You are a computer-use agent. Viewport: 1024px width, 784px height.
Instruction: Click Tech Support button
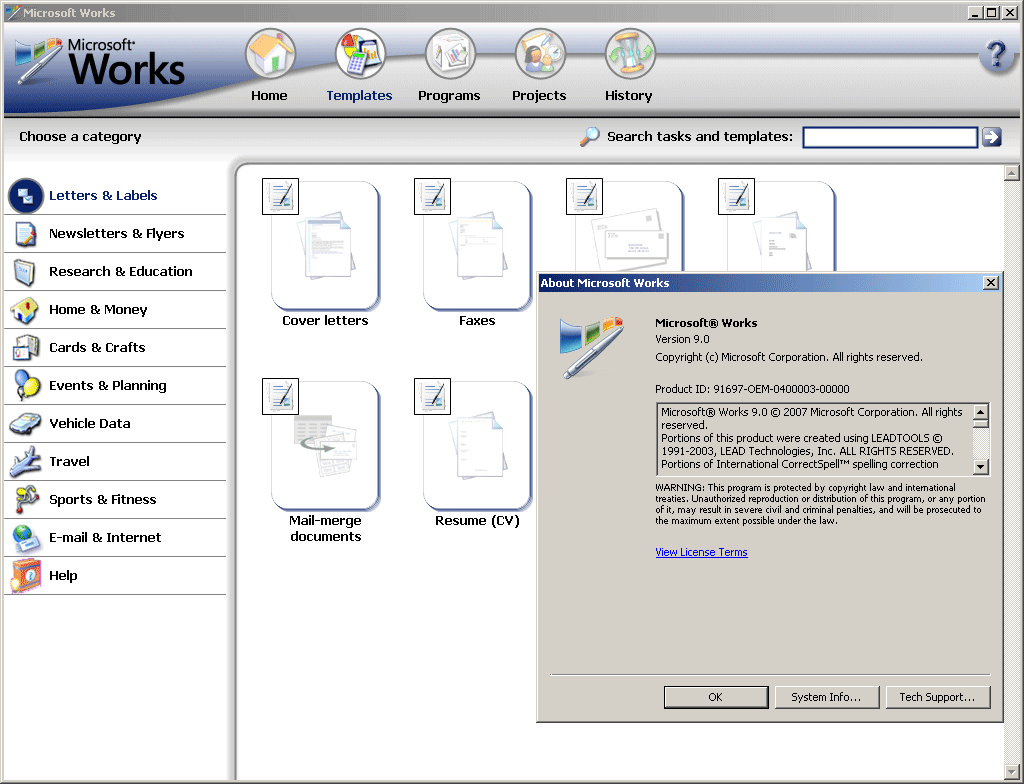[938, 697]
